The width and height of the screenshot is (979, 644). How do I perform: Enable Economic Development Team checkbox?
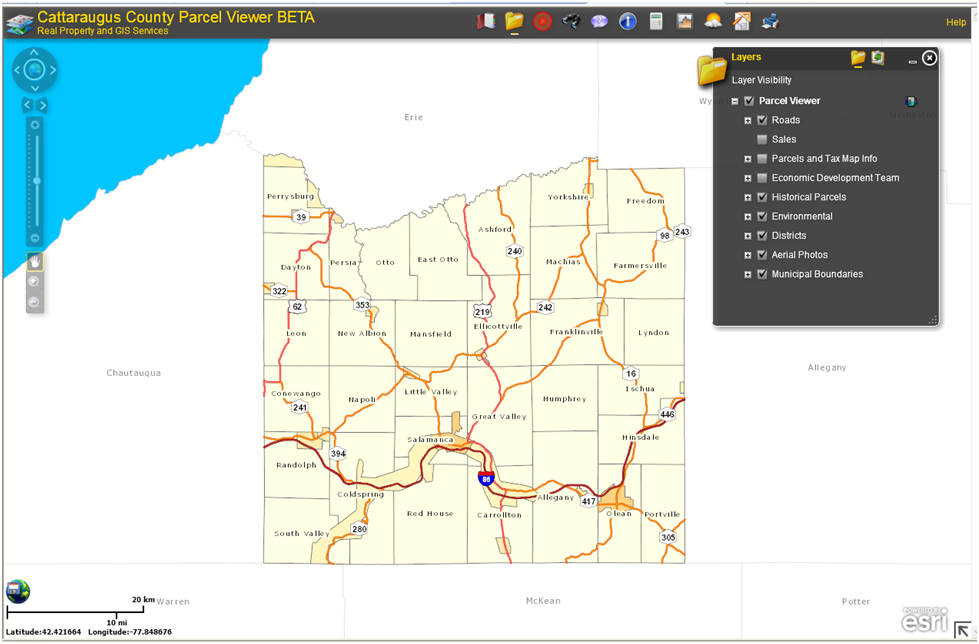pyautogui.click(x=762, y=178)
